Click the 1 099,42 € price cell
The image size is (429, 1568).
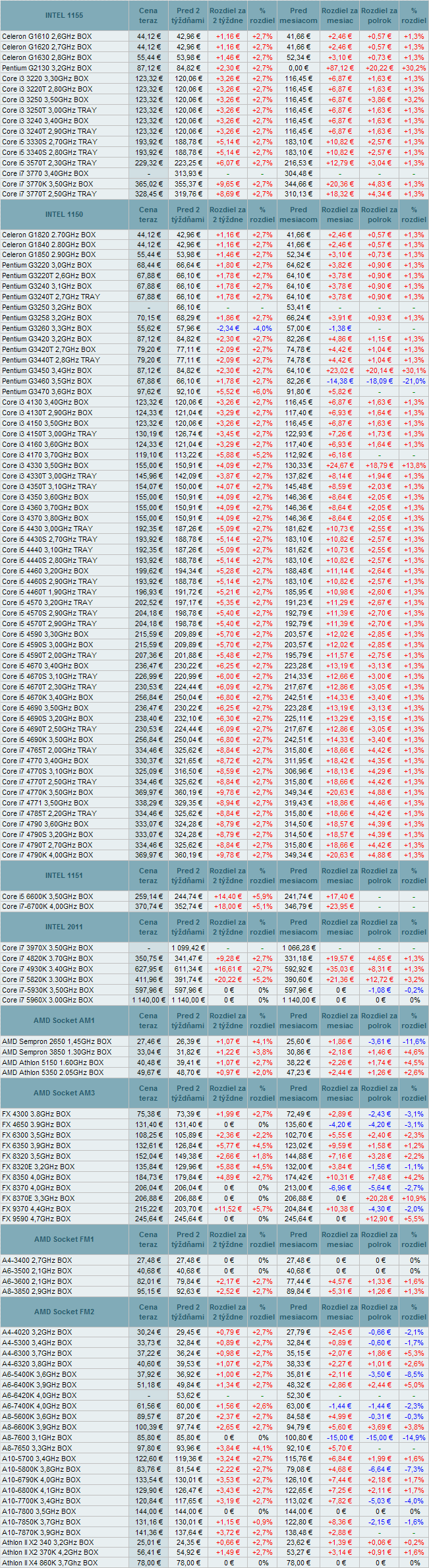188,948
